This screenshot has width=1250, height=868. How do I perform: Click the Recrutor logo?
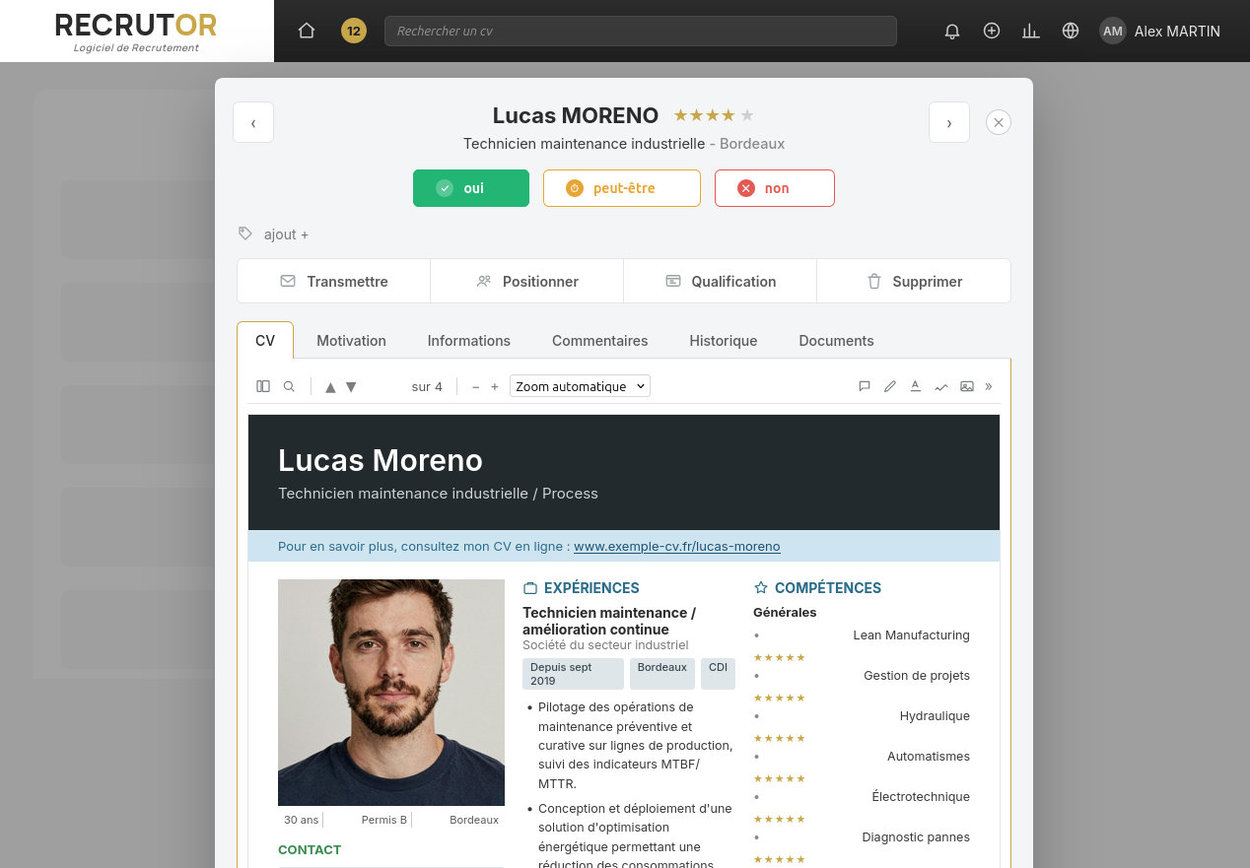137,31
